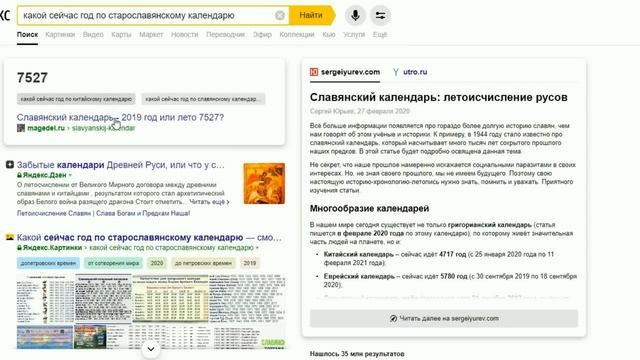640x360 pixels.
Task: Select the 2020 filter chip
Action: click(157, 263)
